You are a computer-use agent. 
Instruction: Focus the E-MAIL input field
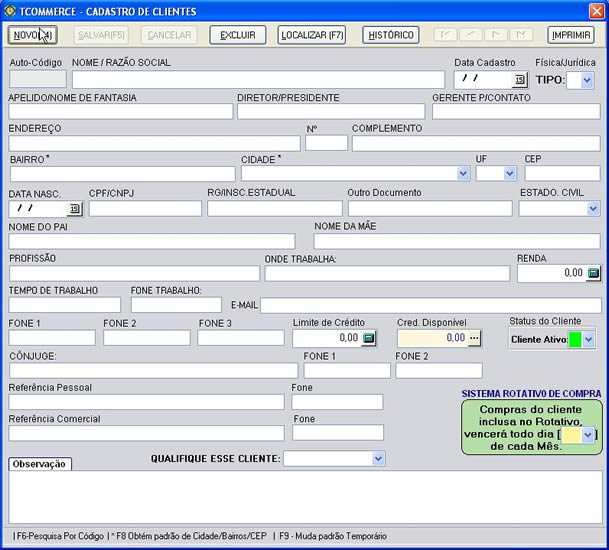click(431, 305)
